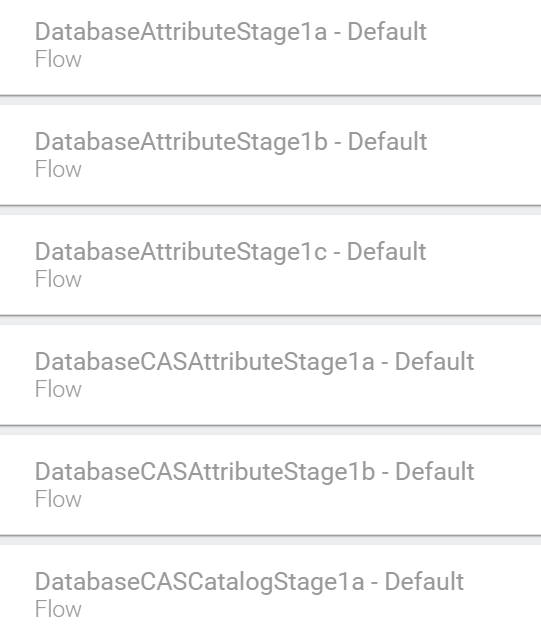Click the DatabaseCASAttributeStage1b title text
Image resolution: width=541 pixels, height=640 pixels.
pyautogui.click(x=255, y=471)
